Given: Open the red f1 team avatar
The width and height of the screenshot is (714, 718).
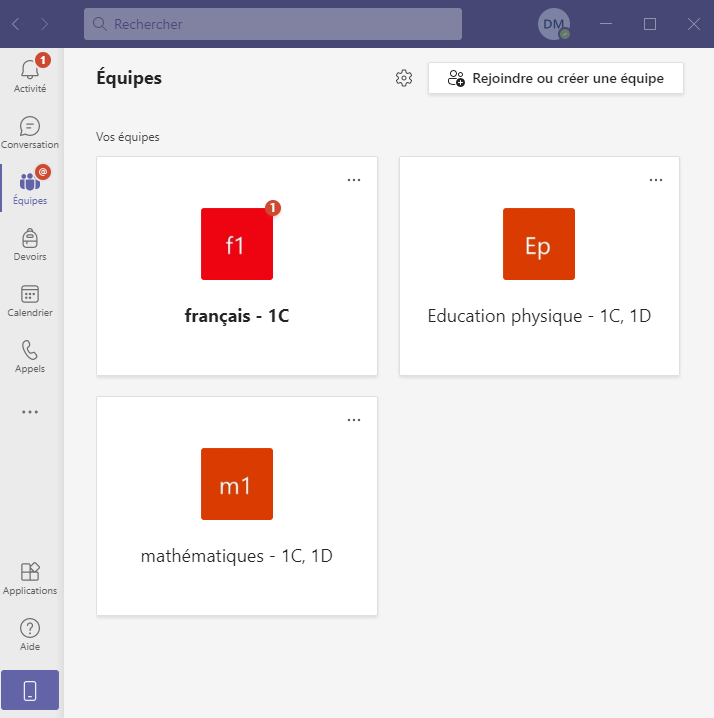Looking at the screenshot, I should point(237,244).
